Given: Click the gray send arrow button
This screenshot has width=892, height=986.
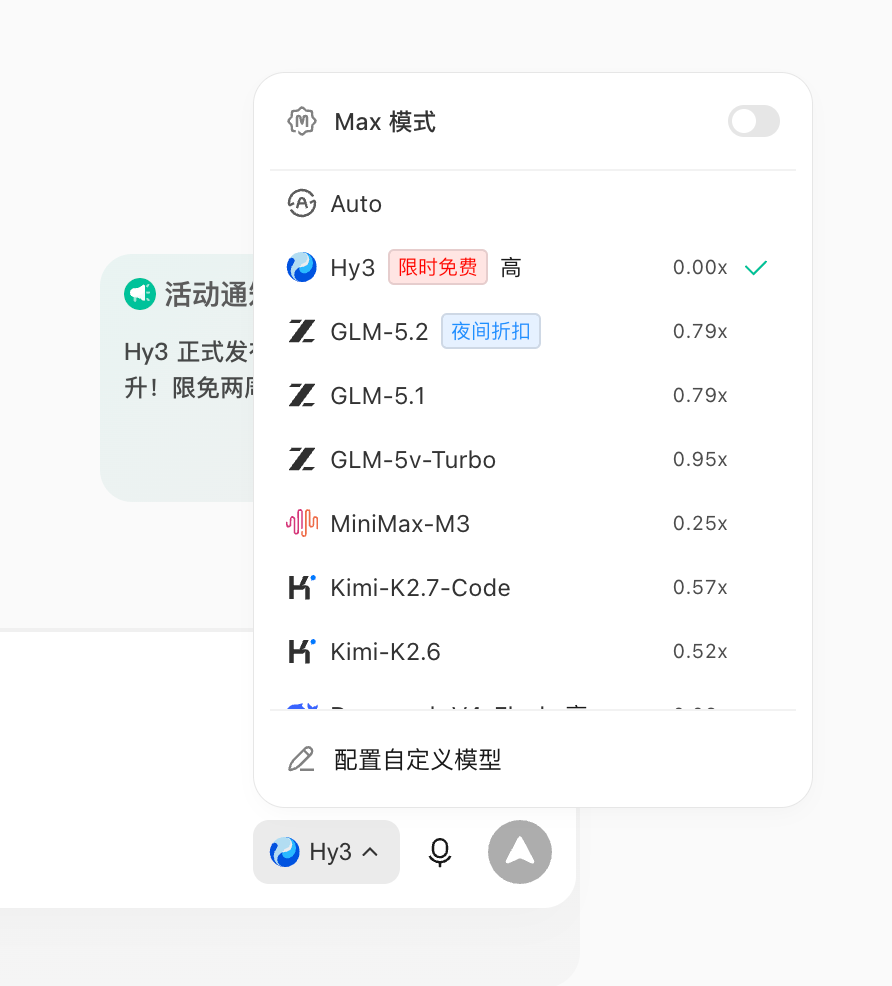Looking at the screenshot, I should [520, 852].
